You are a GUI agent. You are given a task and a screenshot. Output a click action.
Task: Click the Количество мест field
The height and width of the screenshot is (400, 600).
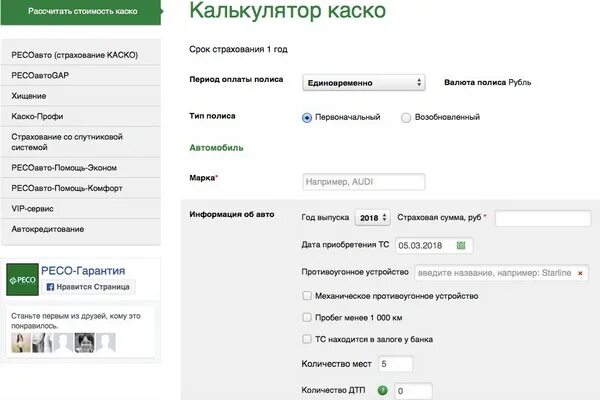tap(396, 364)
